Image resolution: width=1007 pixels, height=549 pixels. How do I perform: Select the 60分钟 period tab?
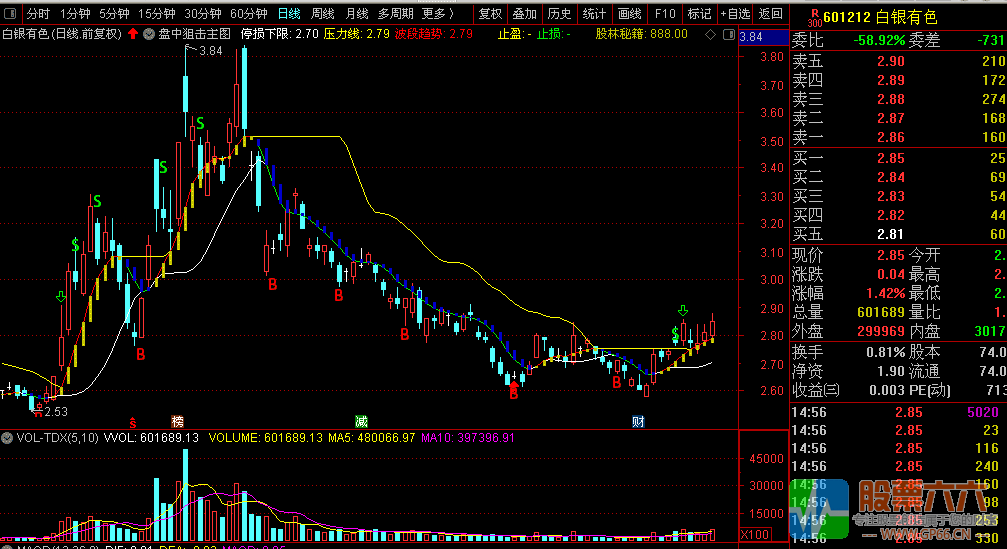click(x=249, y=13)
